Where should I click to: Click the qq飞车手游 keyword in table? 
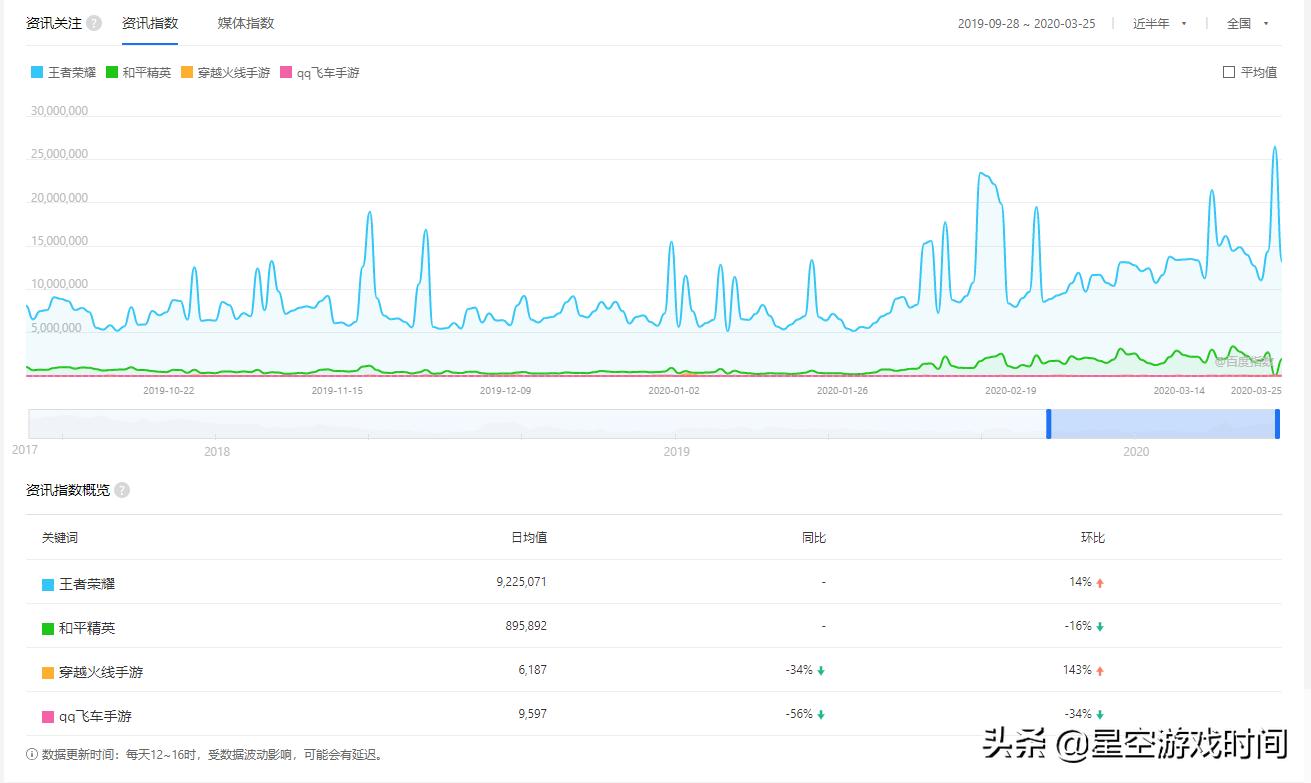tap(95, 717)
